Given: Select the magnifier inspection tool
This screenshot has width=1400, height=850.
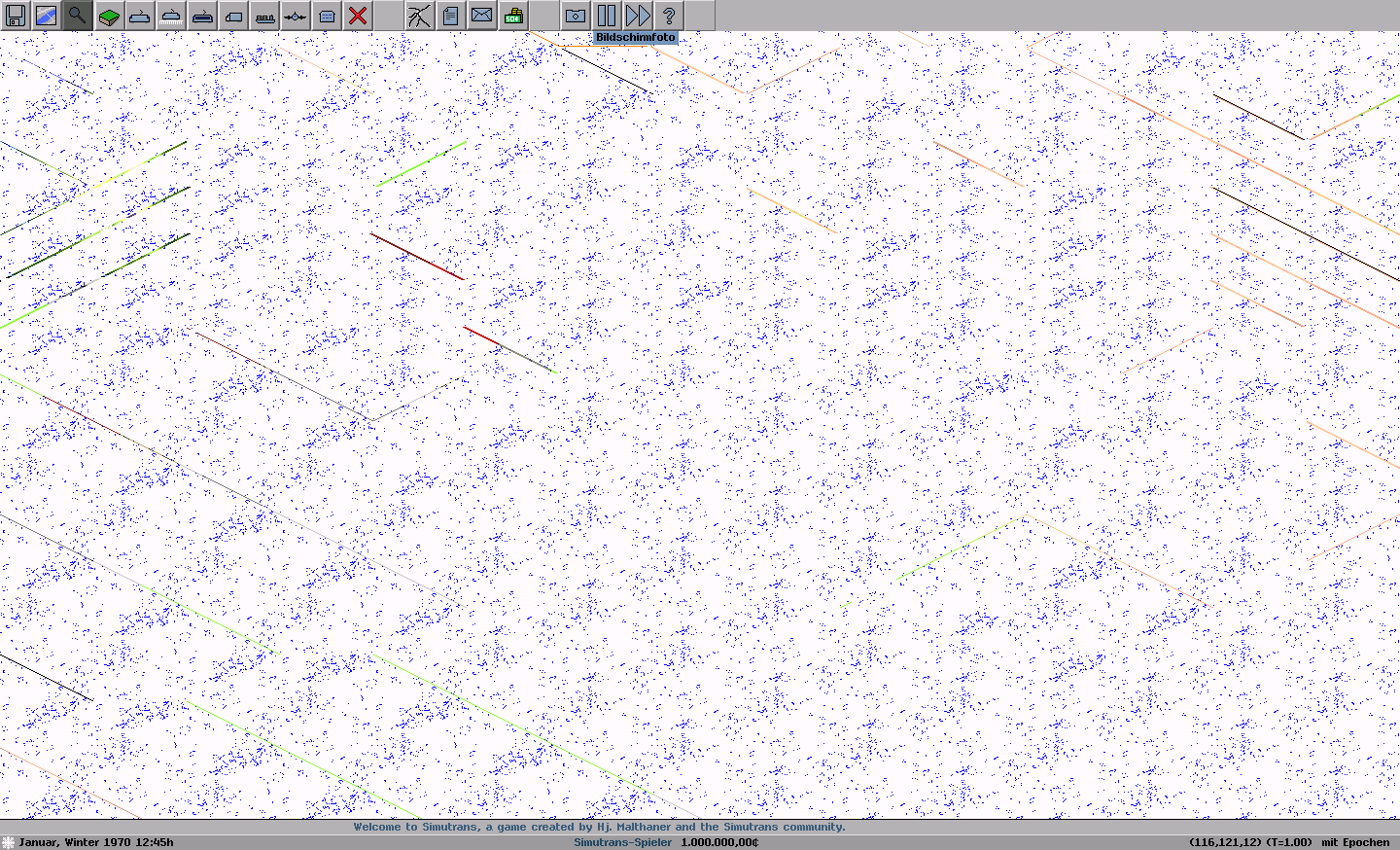Looking at the screenshot, I should coord(78,16).
